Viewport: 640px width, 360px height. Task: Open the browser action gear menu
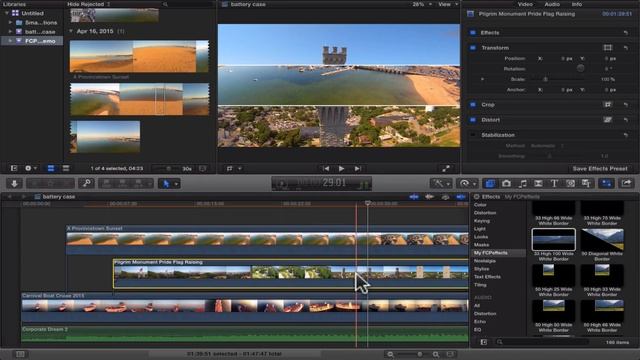[x=31, y=168]
